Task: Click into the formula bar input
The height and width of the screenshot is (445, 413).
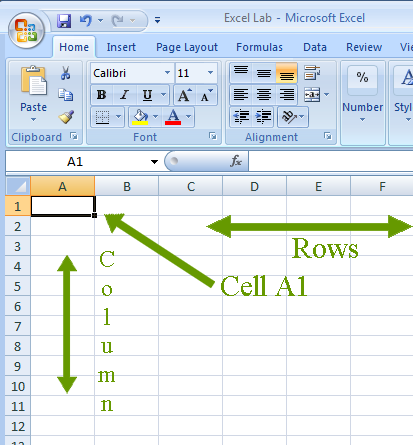Action: (x=331, y=161)
